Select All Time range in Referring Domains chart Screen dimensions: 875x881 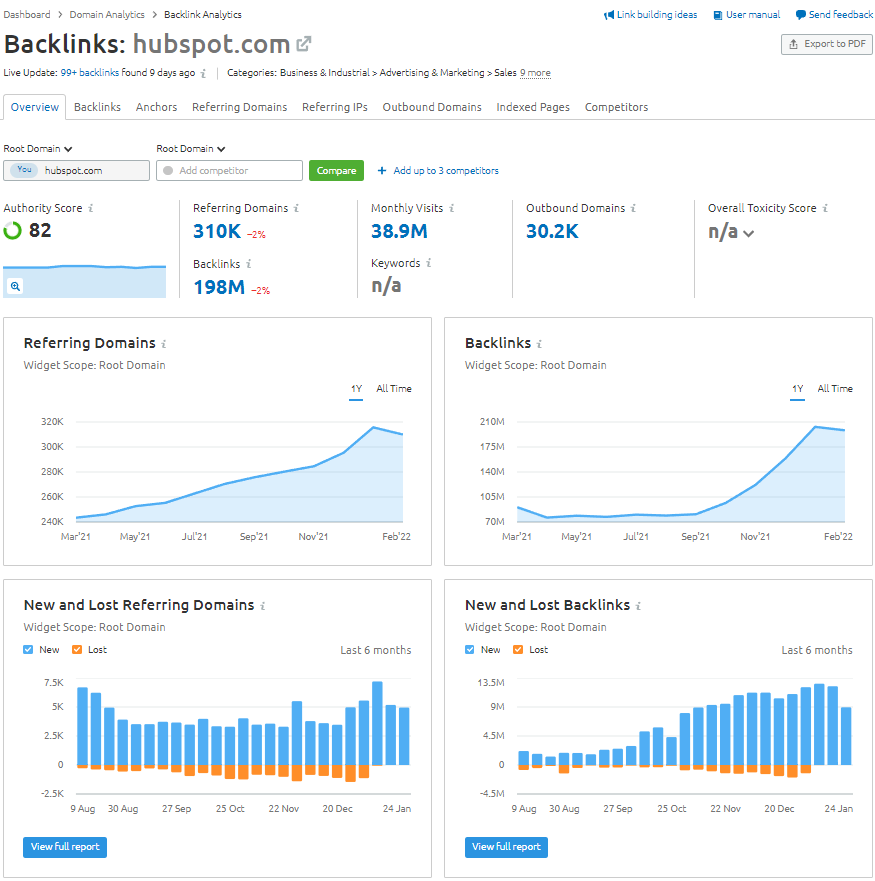point(393,389)
